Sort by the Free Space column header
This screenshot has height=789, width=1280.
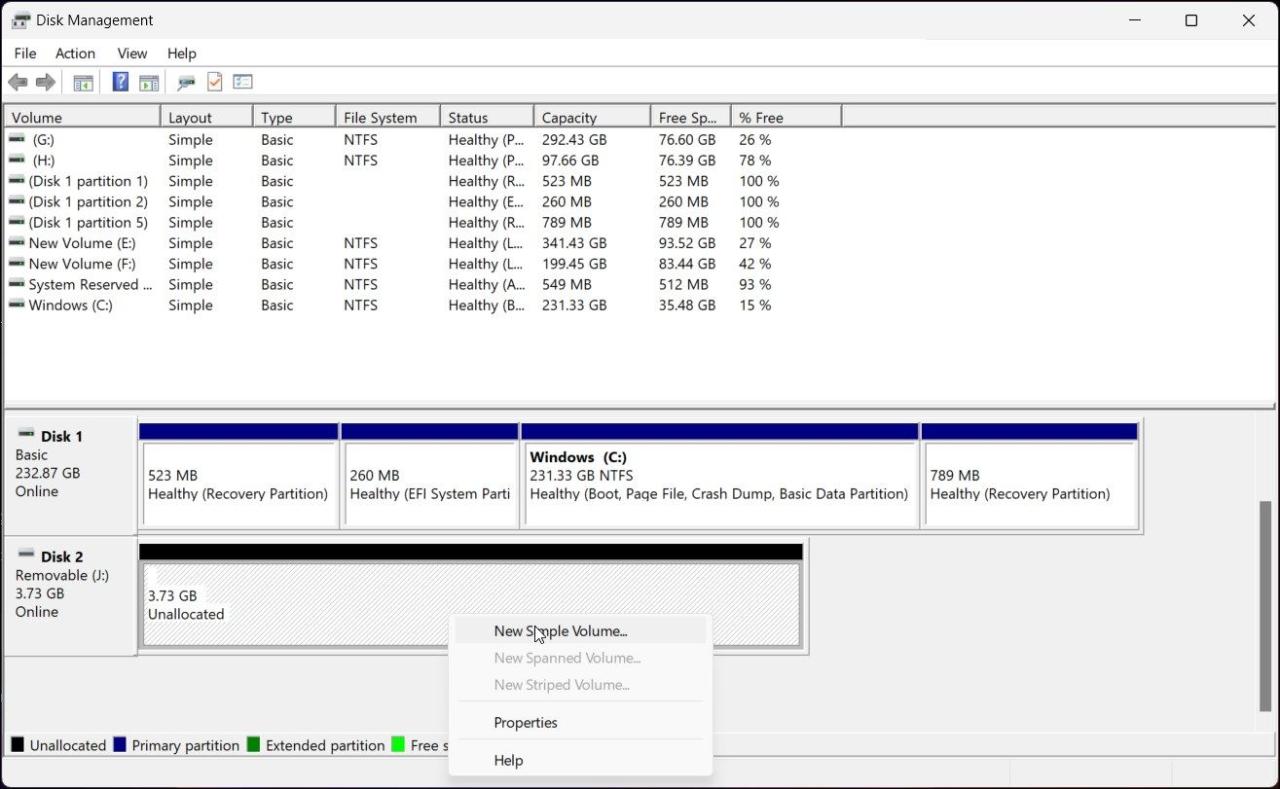691,117
